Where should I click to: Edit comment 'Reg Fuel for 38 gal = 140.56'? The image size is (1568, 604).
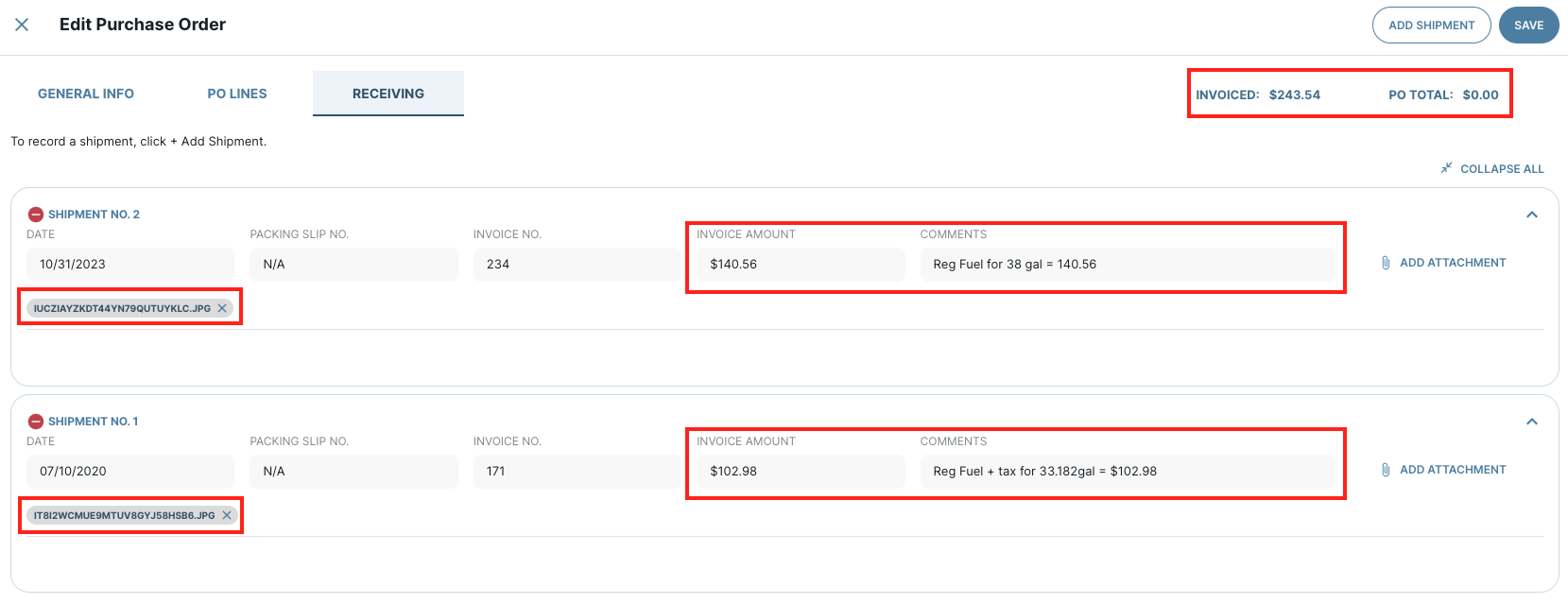click(x=1128, y=265)
